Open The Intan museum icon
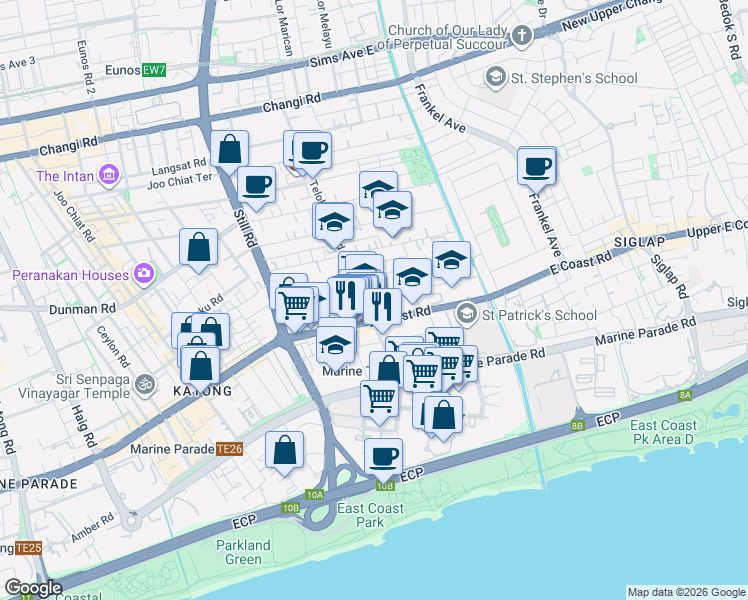The width and height of the screenshot is (748, 600). click(x=109, y=176)
